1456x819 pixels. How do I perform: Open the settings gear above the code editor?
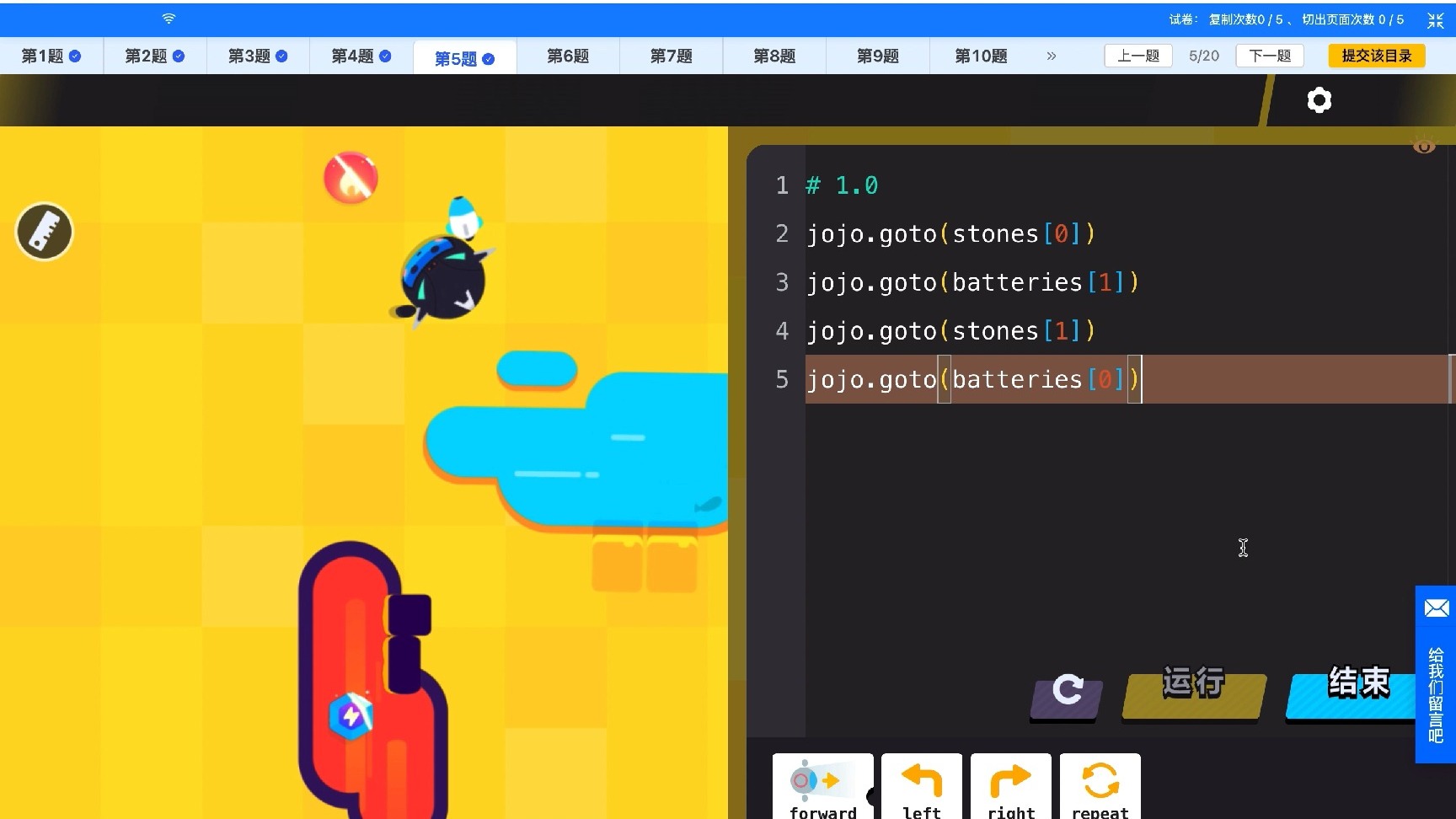[1319, 99]
